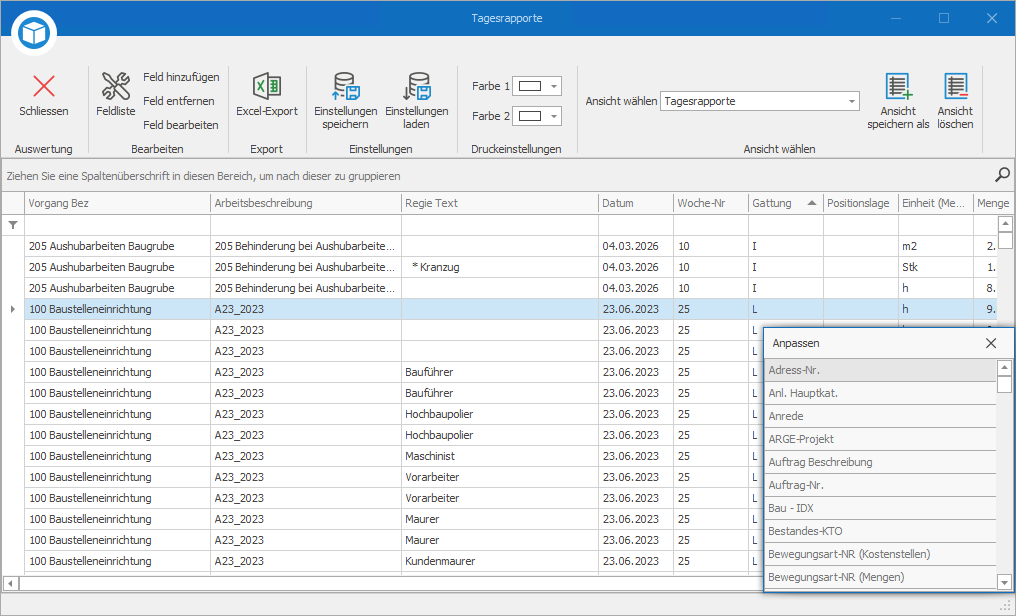The height and width of the screenshot is (616, 1016).
Task: Open the search magnifier in group panel
Action: [1002, 175]
